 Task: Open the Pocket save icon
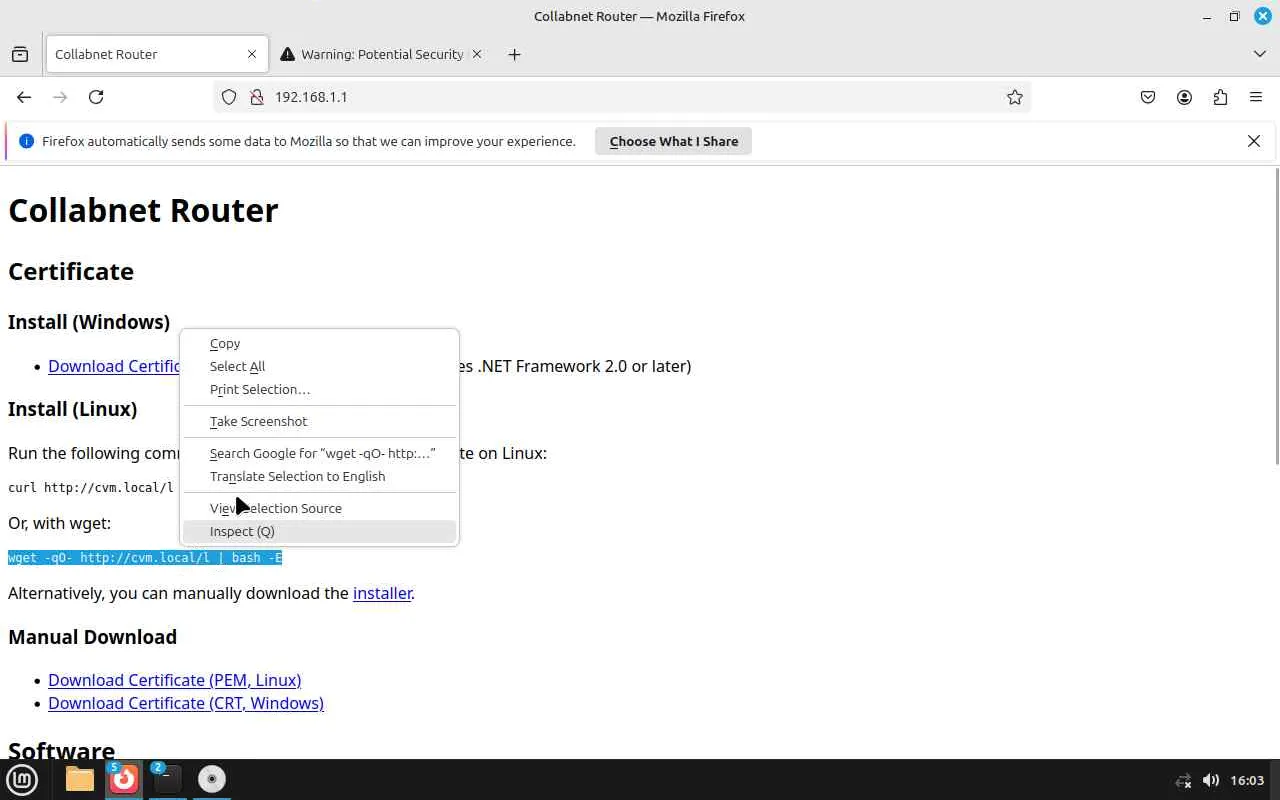1148,97
